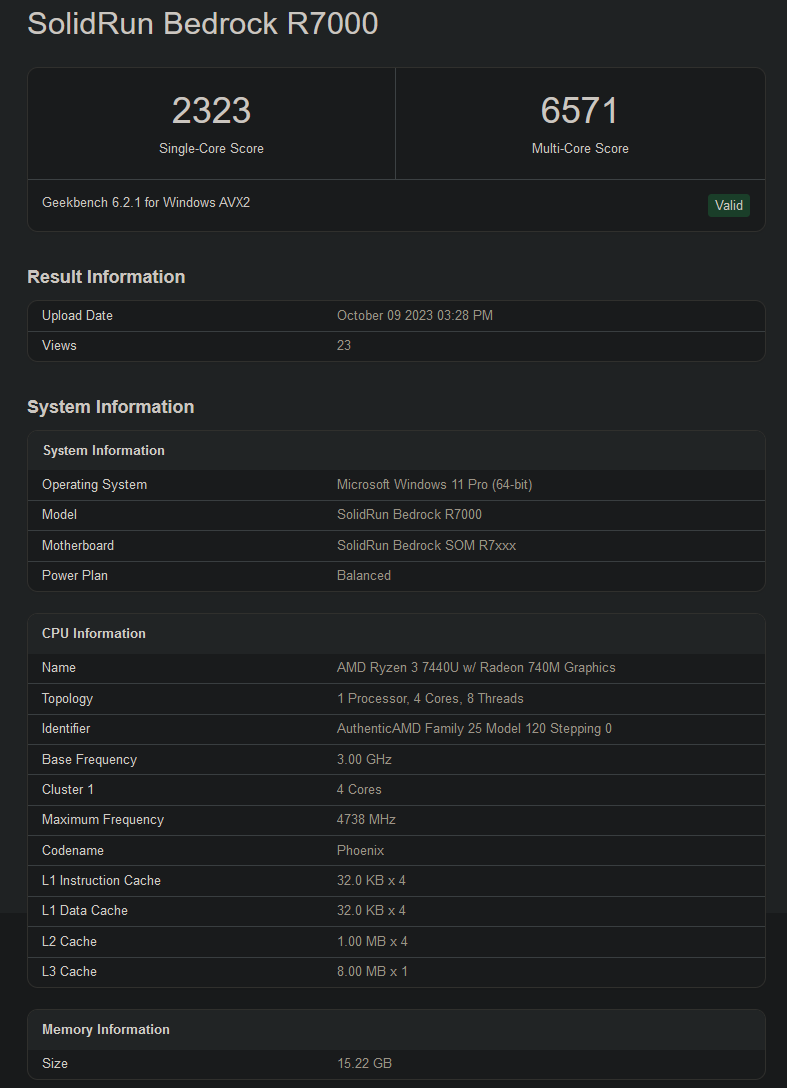The image size is (787, 1088).
Task: Click the Microsoft Windows 11 Pro operating system value
Action: [434, 484]
